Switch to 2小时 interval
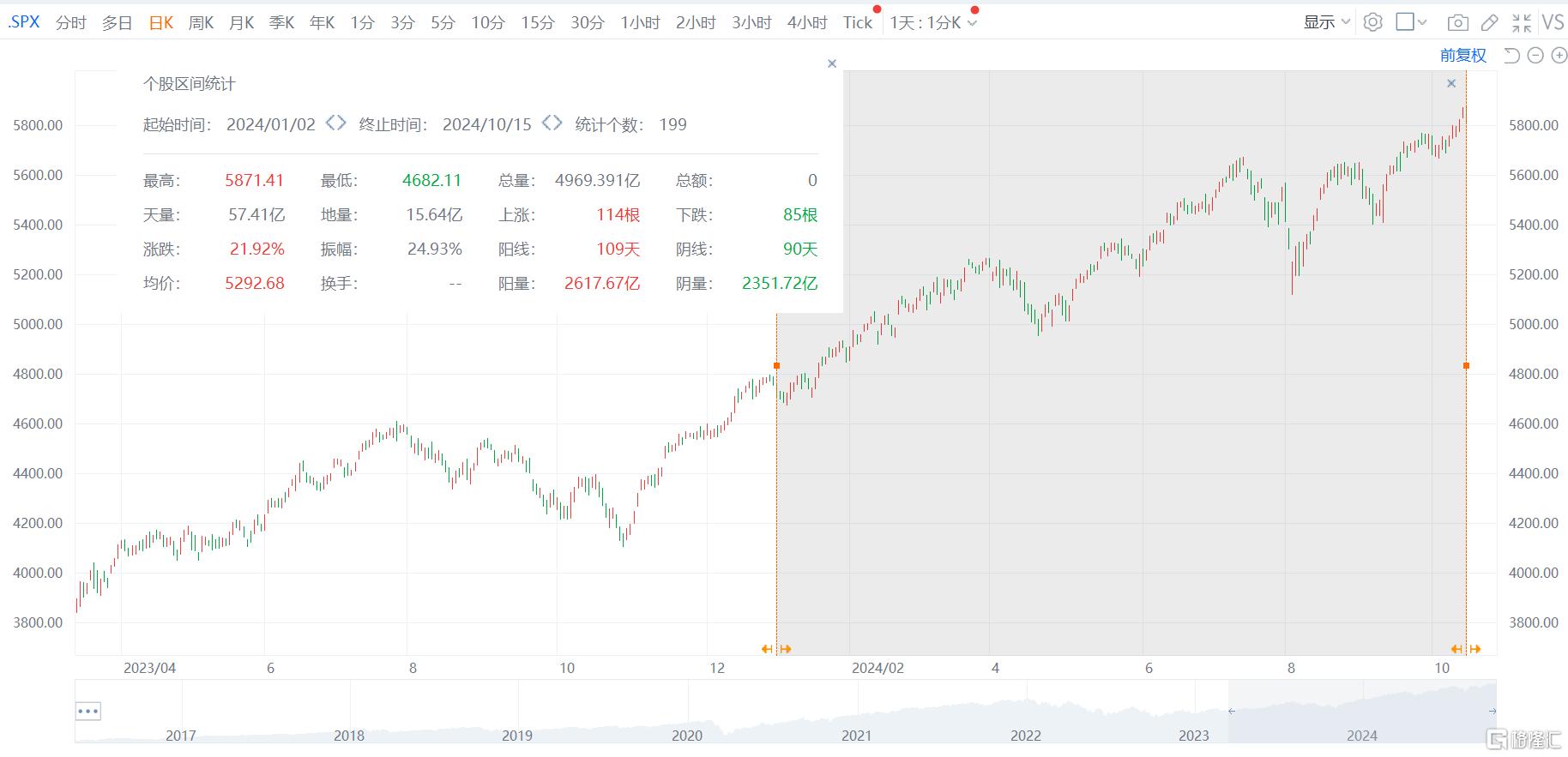1568x757 pixels. (696, 23)
